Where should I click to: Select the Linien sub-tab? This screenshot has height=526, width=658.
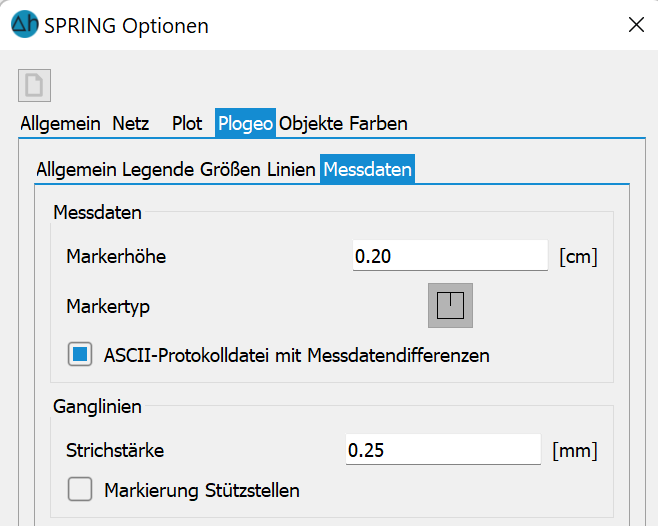(291, 170)
